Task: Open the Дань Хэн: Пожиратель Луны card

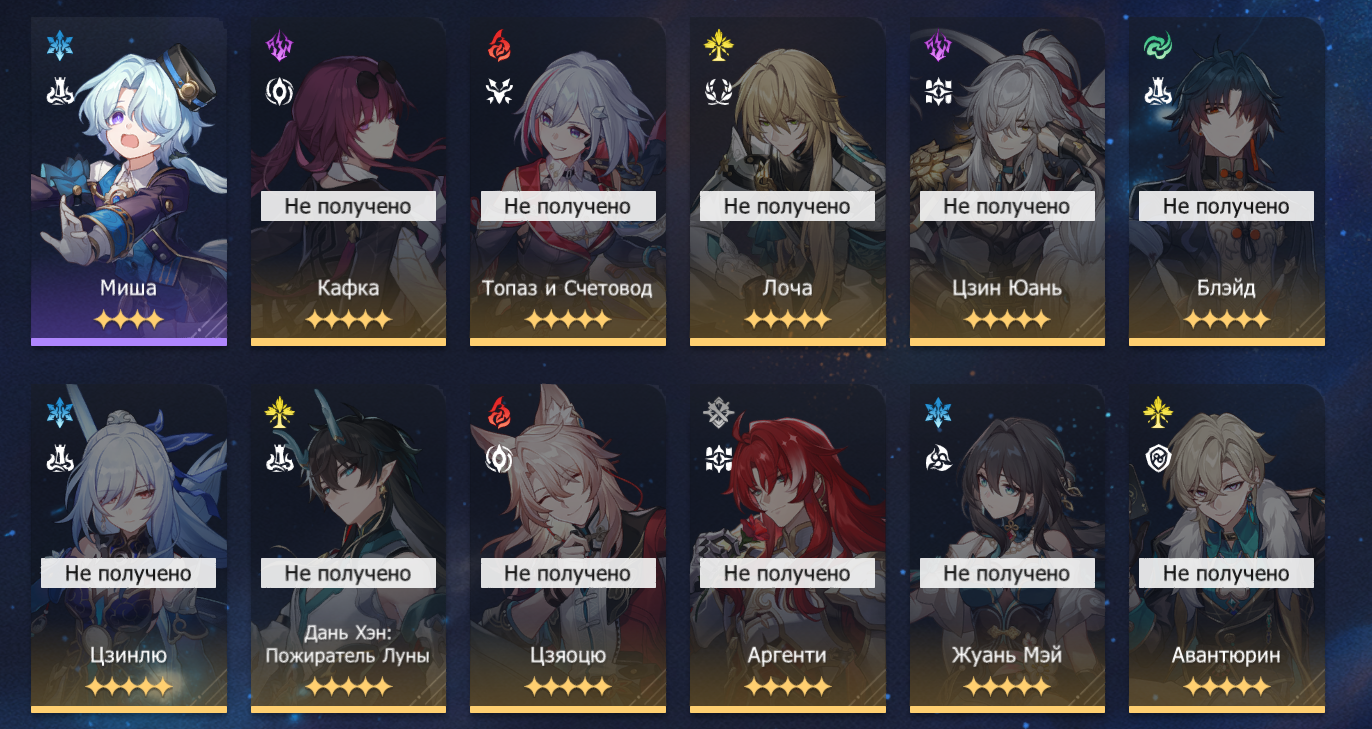Action: 348,548
